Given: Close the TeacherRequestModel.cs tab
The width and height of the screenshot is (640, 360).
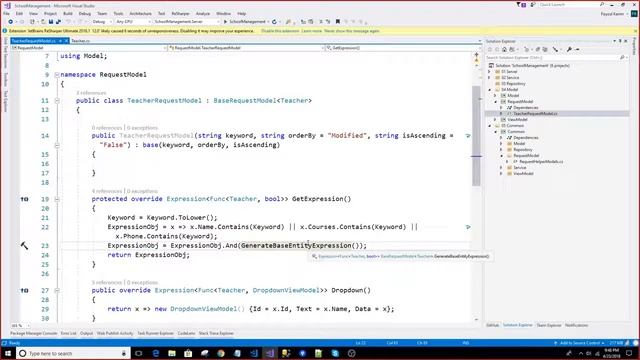Looking at the screenshot, I should click(x=67, y=41).
